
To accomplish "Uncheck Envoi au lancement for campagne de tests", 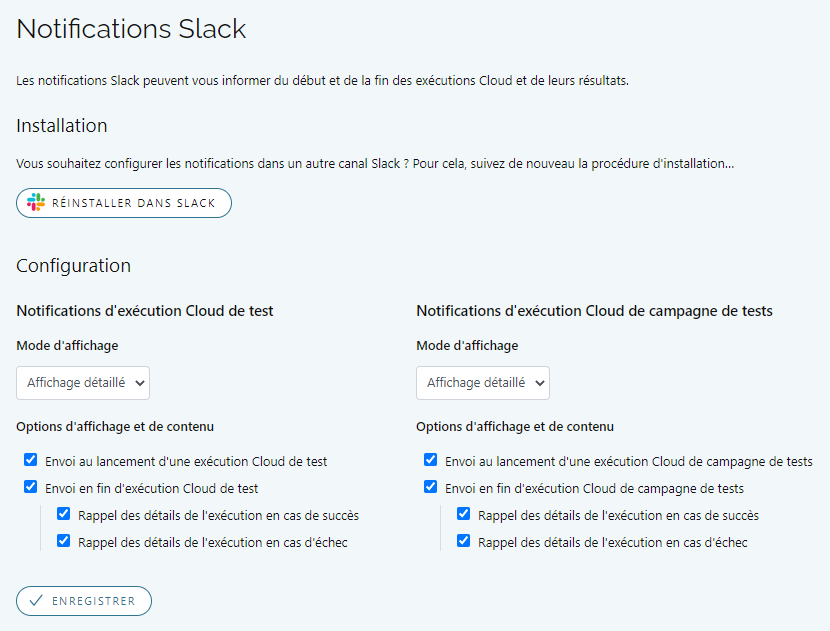I will click(x=430, y=461).
